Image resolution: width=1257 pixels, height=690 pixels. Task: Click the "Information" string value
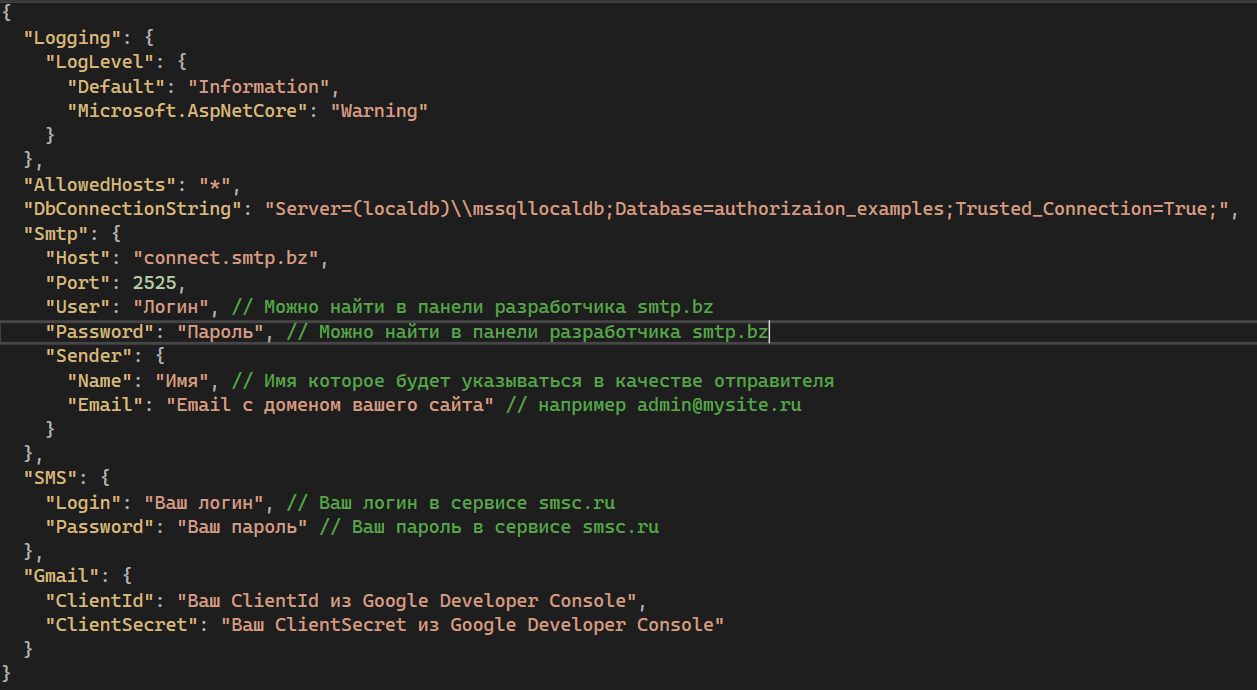(259, 87)
